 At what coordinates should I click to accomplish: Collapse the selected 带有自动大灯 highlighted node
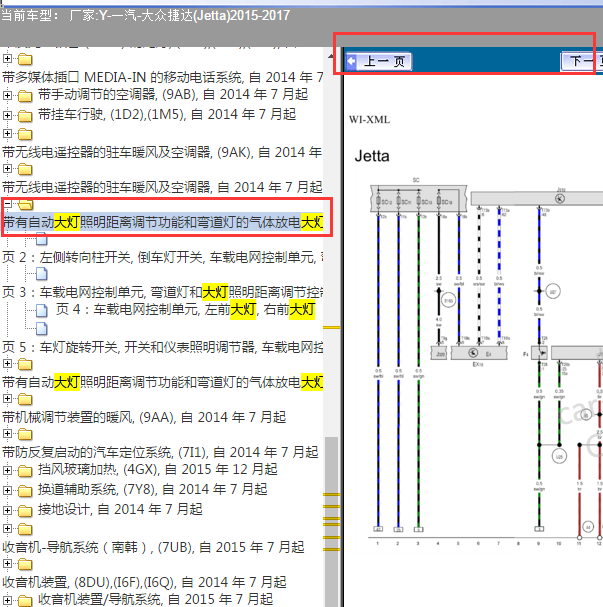pyautogui.click(x=7, y=203)
